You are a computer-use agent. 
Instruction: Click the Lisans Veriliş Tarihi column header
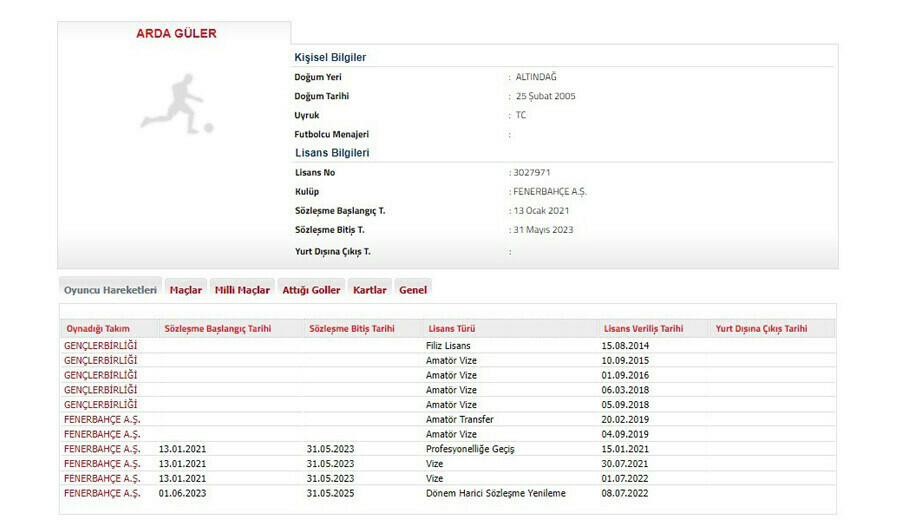tap(643, 328)
